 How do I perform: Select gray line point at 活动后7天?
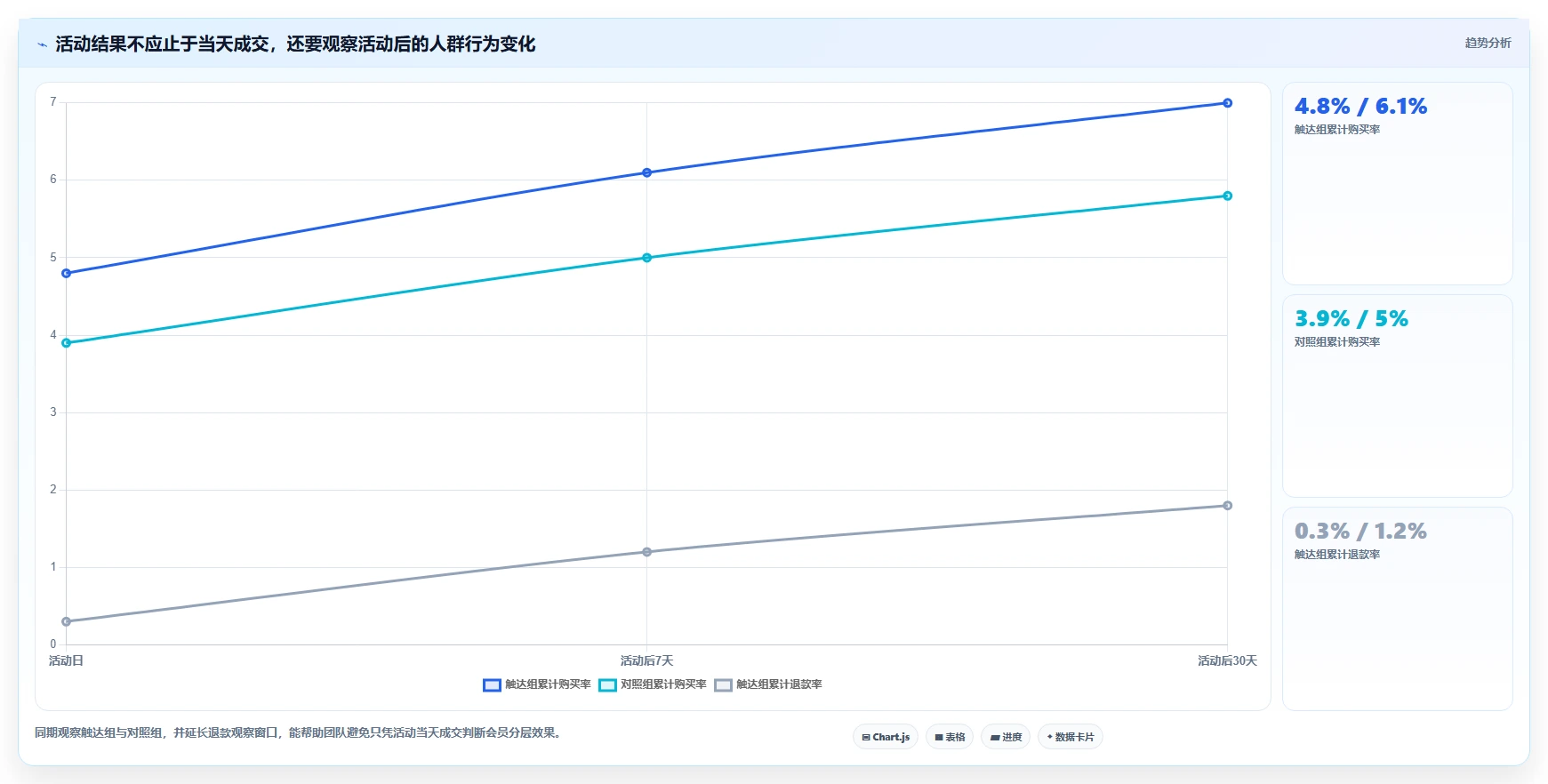coord(646,552)
